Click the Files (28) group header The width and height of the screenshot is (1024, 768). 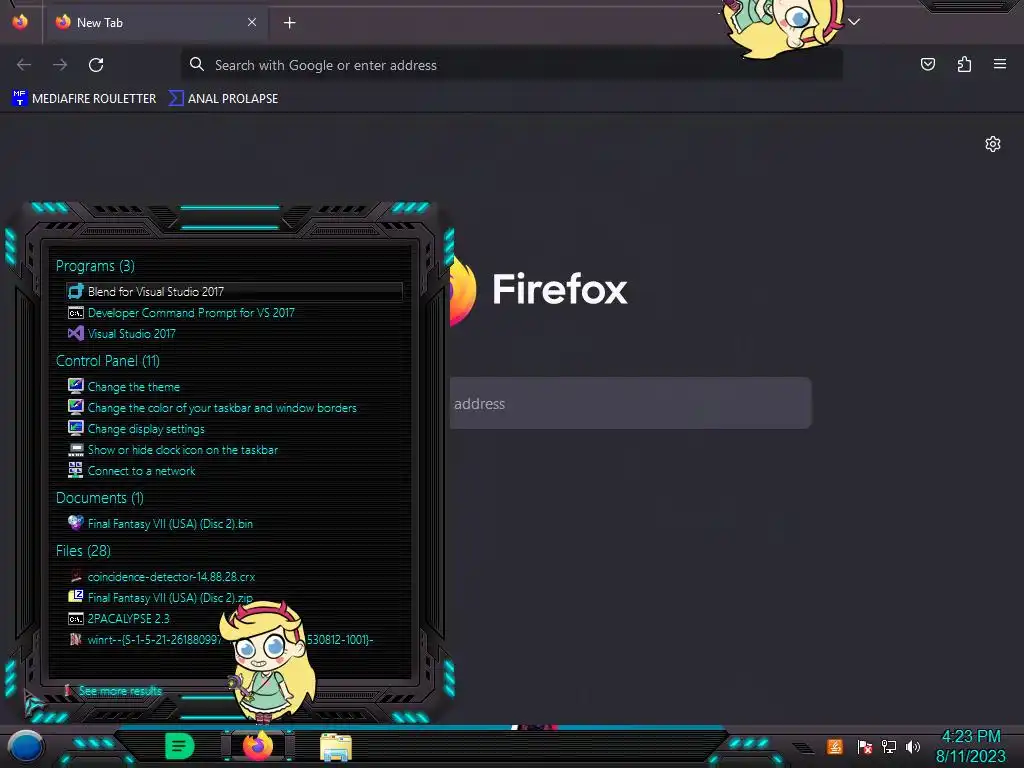coord(83,551)
